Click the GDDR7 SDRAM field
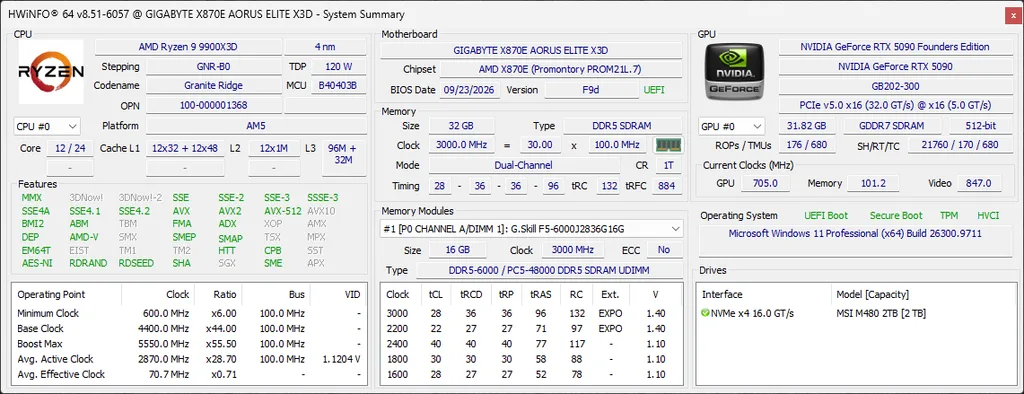Viewport: 1024px width, 394px height. pos(892,126)
